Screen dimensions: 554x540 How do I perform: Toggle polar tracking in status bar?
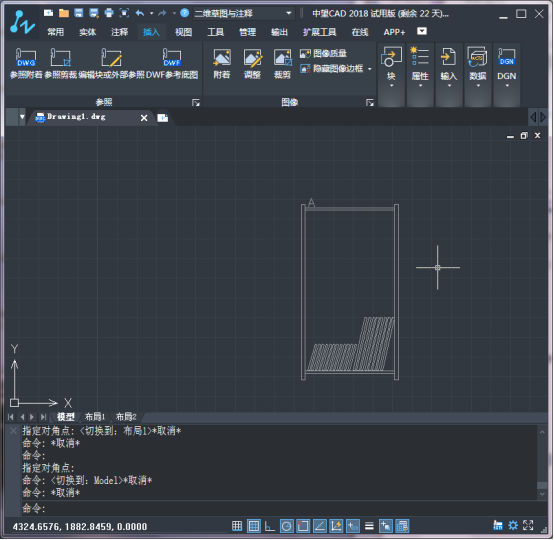coord(287,526)
